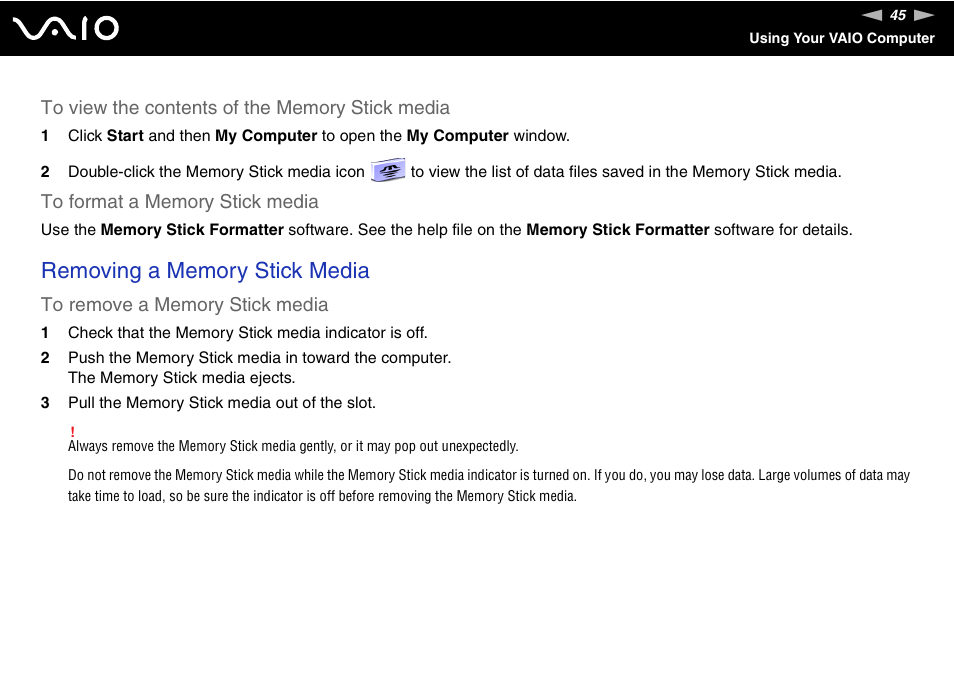Click the VAIO logo

click(66, 29)
